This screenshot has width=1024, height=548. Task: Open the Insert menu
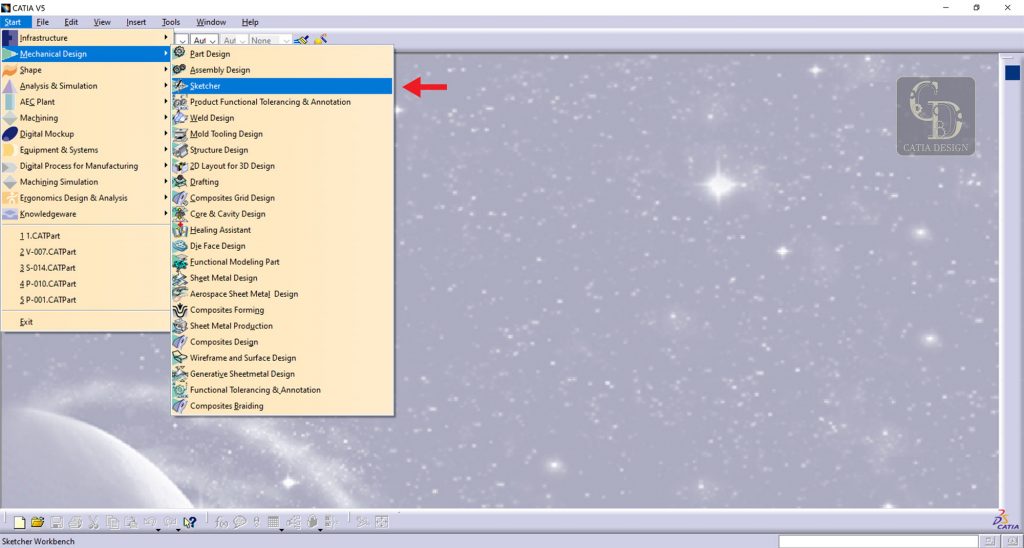(x=136, y=22)
